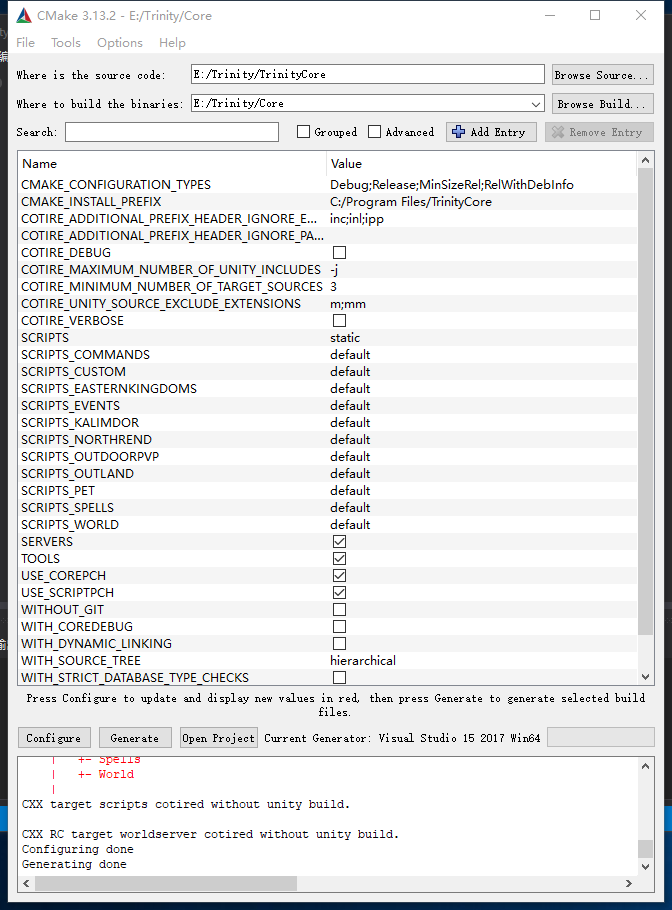The width and height of the screenshot is (672, 910).
Task: Click the output log scroll-up arrow
Action: click(x=645, y=766)
